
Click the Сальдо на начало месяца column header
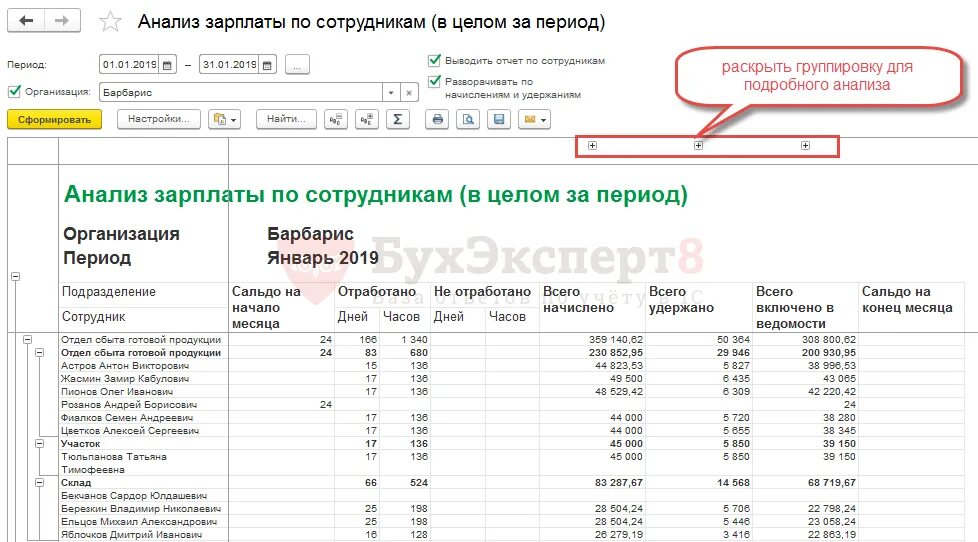(281, 307)
